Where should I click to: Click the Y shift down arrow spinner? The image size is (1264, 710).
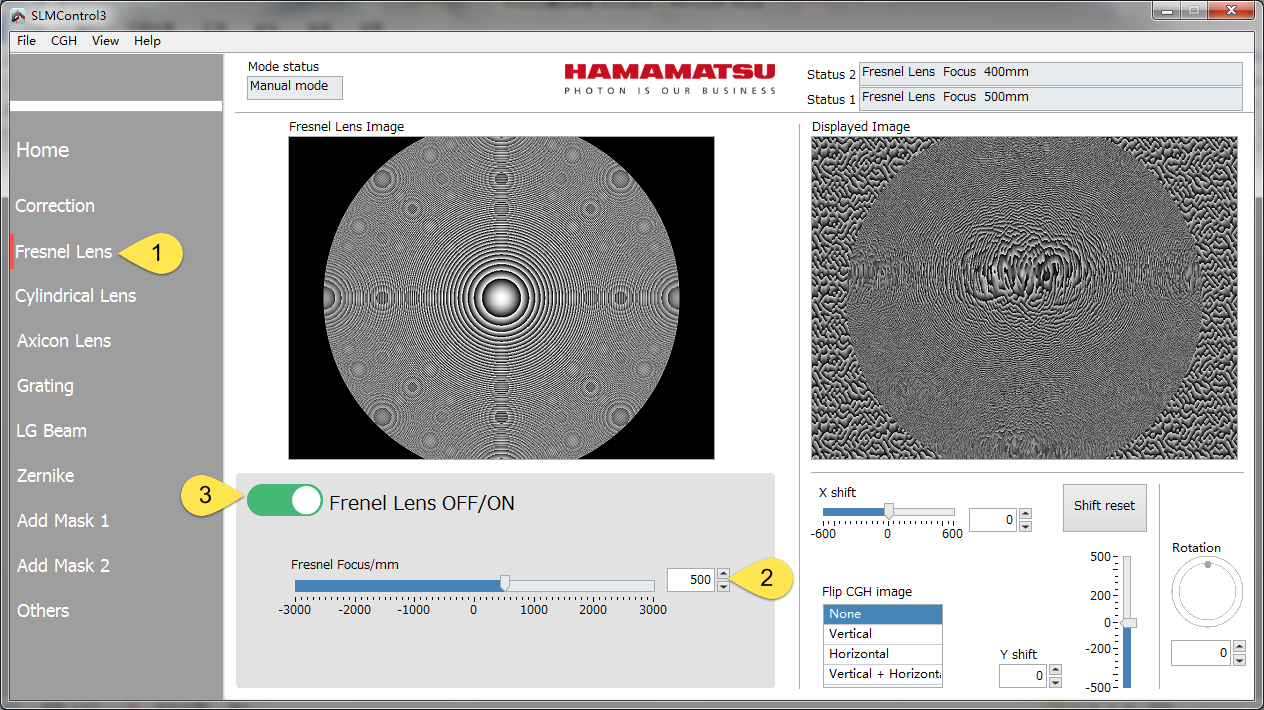1054,682
